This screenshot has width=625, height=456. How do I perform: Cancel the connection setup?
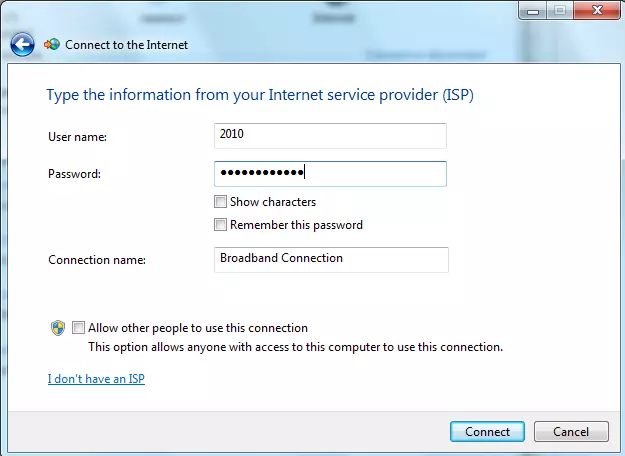point(570,432)
